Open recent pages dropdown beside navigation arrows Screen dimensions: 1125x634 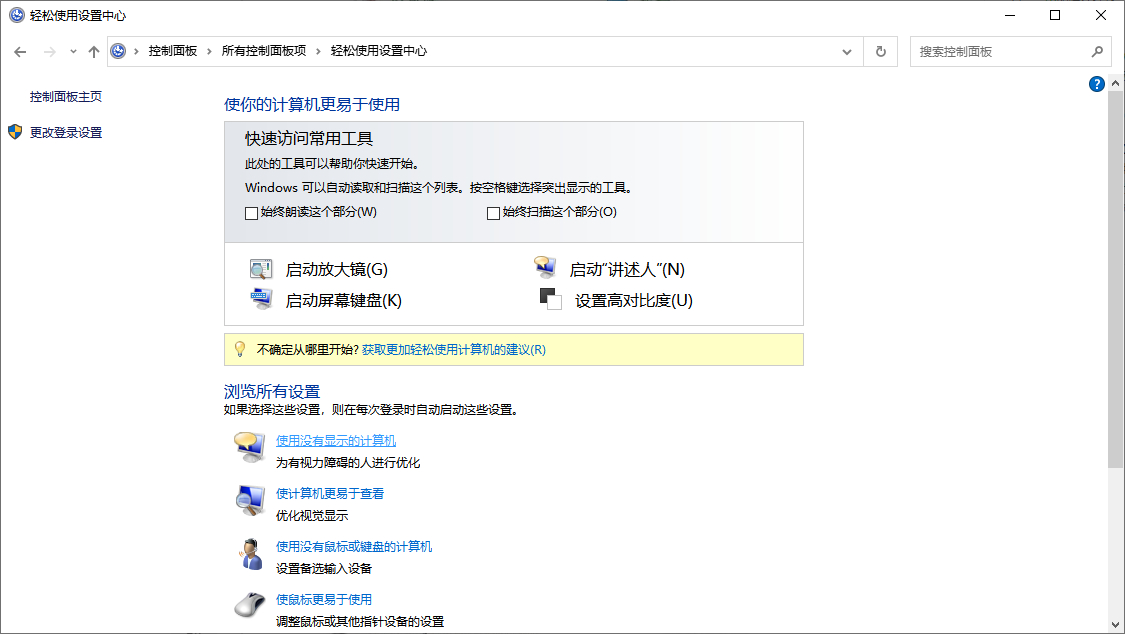tap(72, 51)
